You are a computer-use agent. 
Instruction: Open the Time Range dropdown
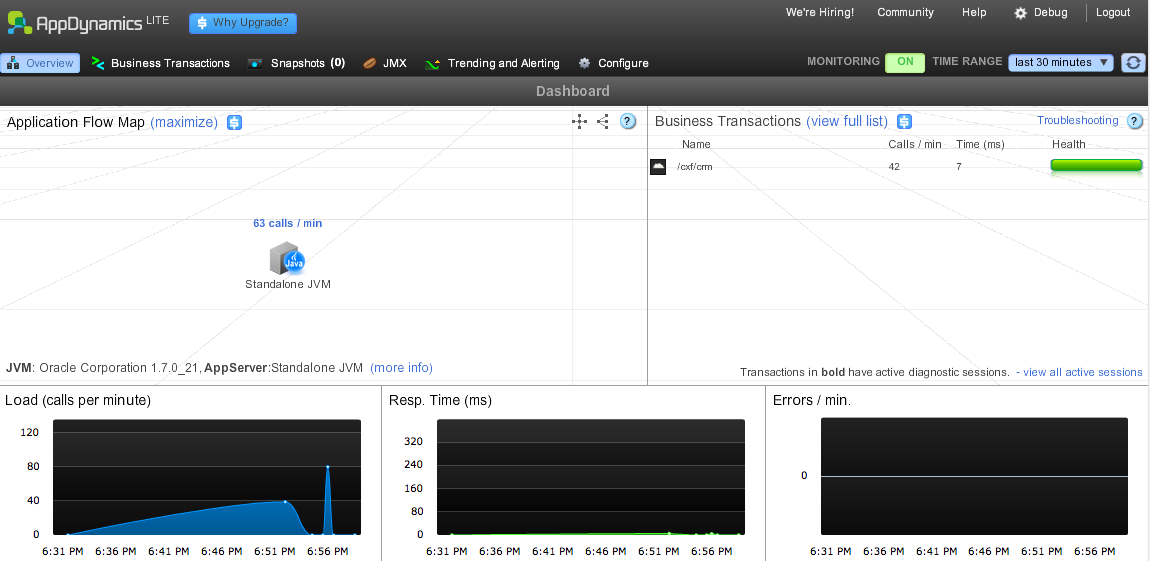pyautogui.click(x=1061, y=62)
